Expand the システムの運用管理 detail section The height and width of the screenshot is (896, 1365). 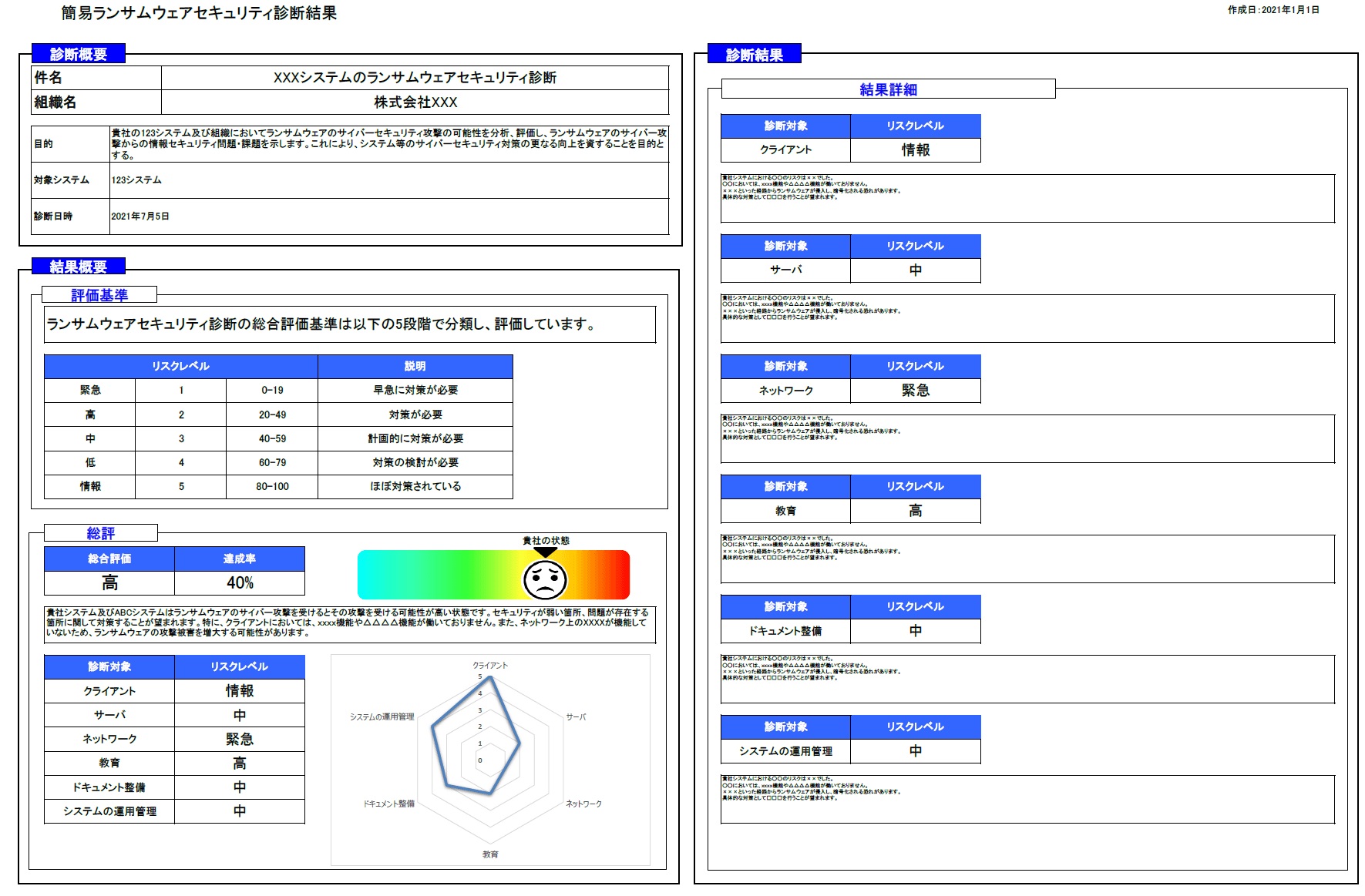click(785, 751)
